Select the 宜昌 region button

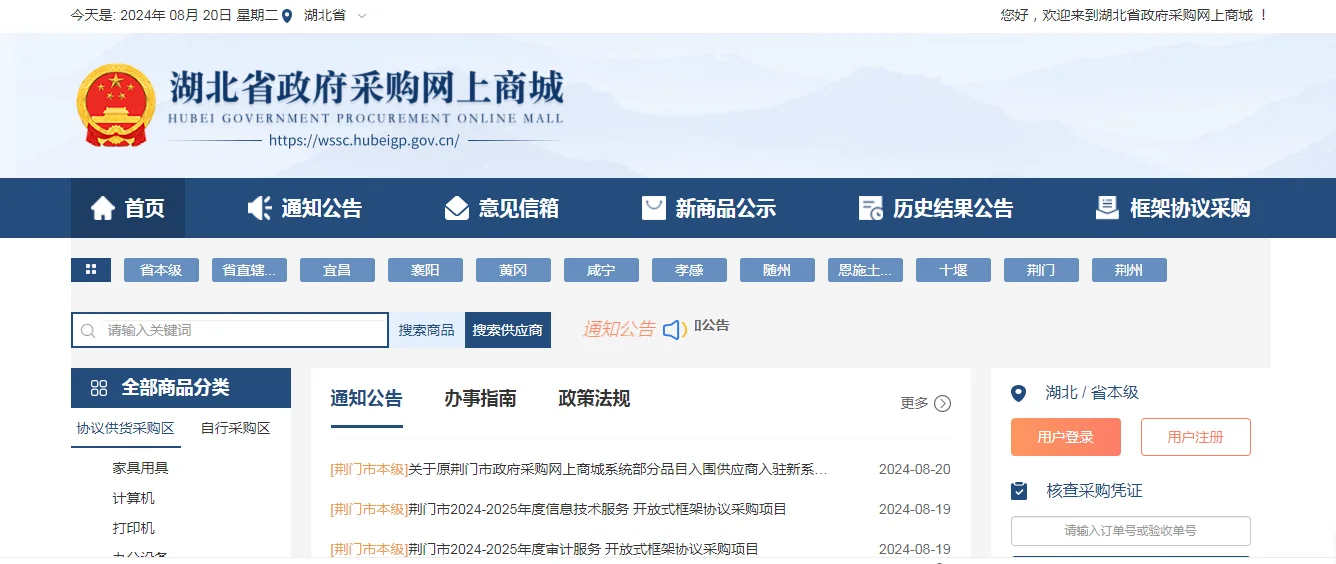pyautogui.click(x=337, y=270)
